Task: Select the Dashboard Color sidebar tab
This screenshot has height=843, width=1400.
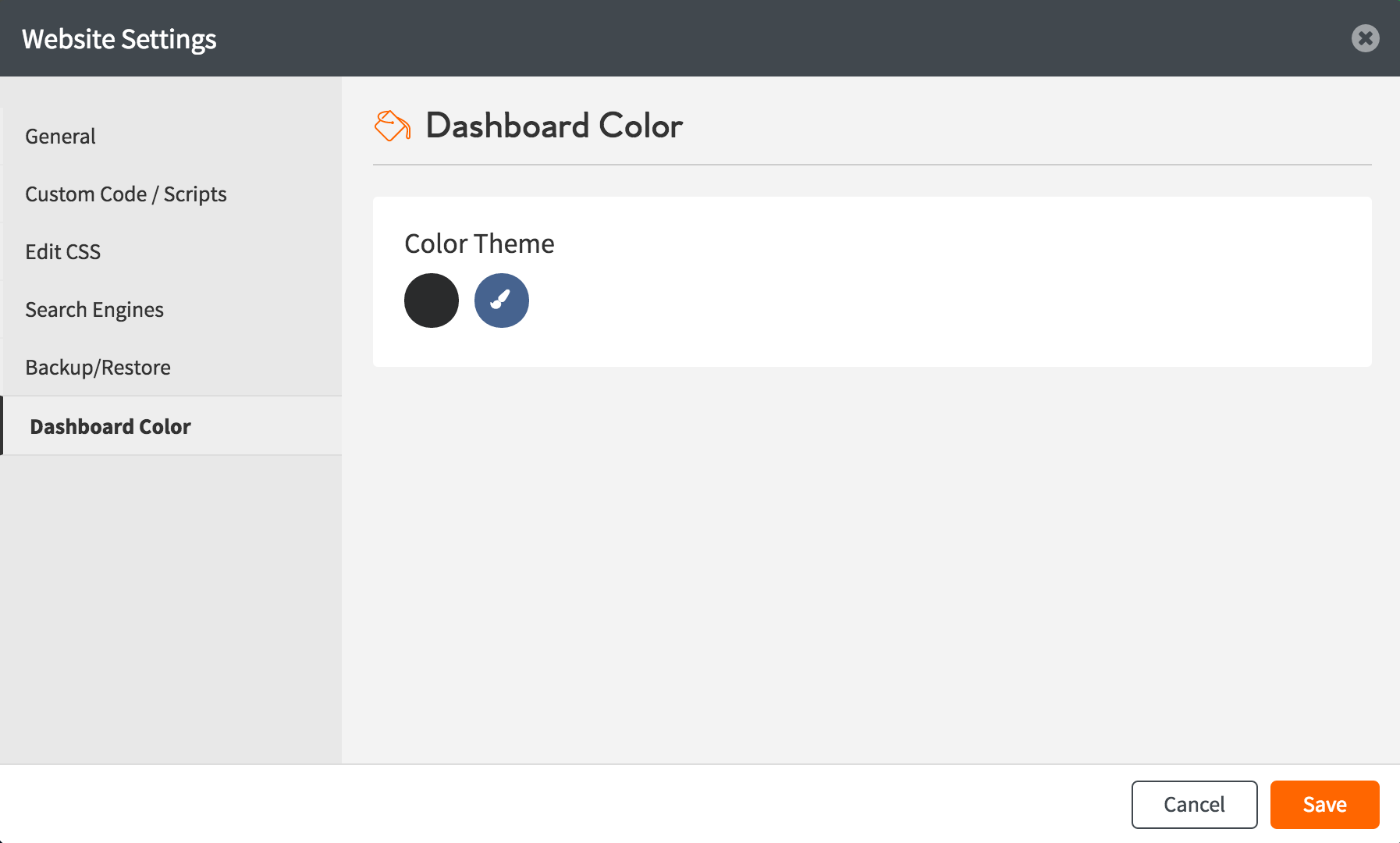Action: coord(110,426)
